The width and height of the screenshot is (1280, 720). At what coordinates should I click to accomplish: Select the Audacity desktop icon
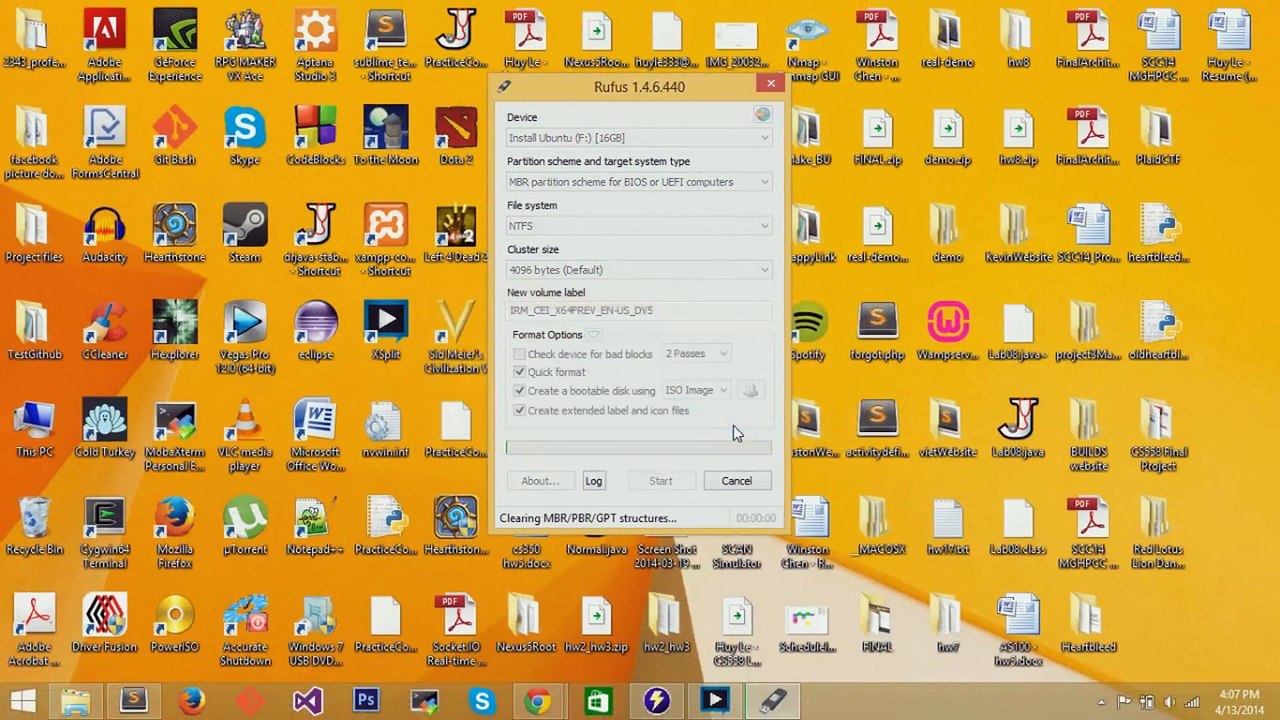[104, 234]
